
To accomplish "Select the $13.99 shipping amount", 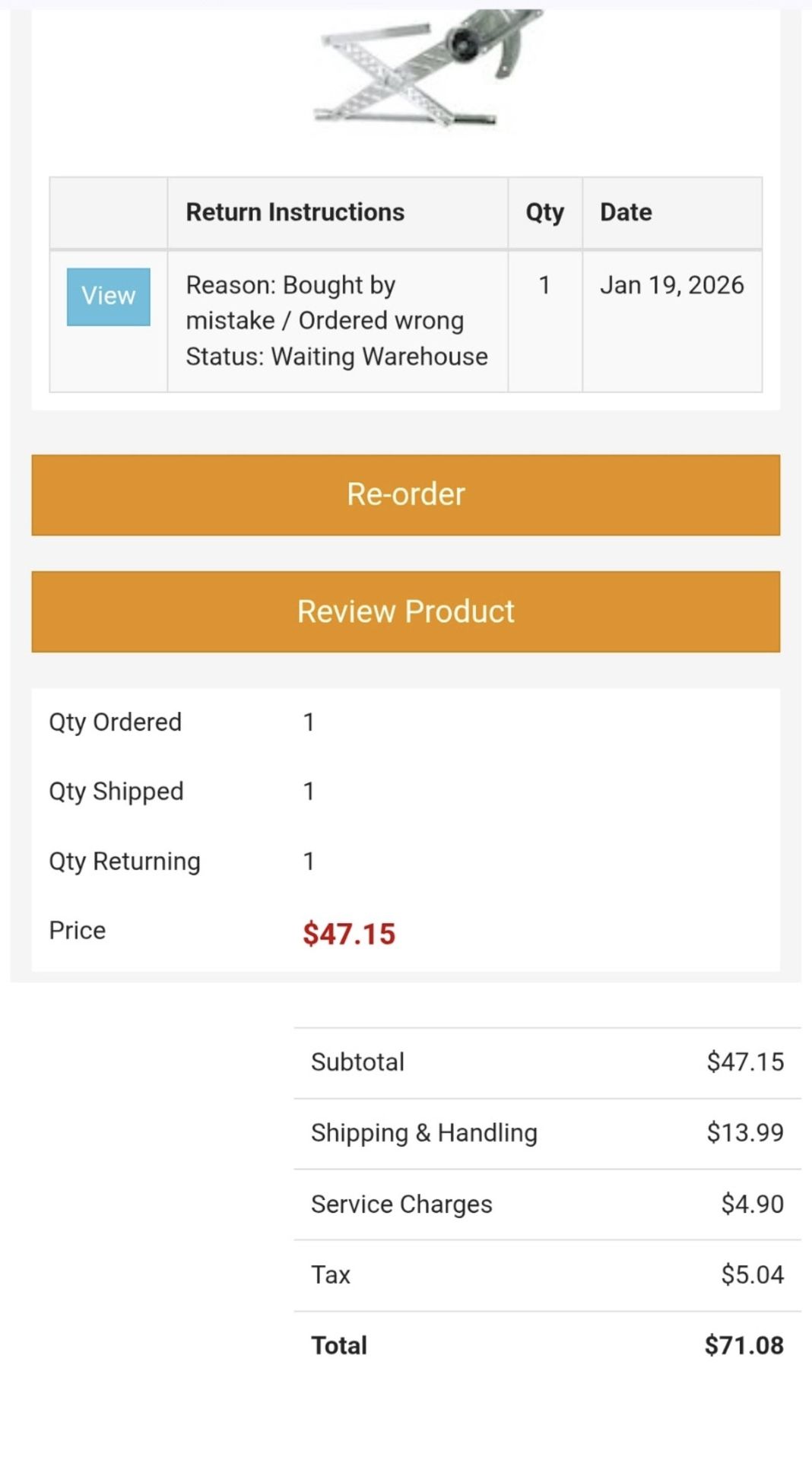I will point(744,1133).
